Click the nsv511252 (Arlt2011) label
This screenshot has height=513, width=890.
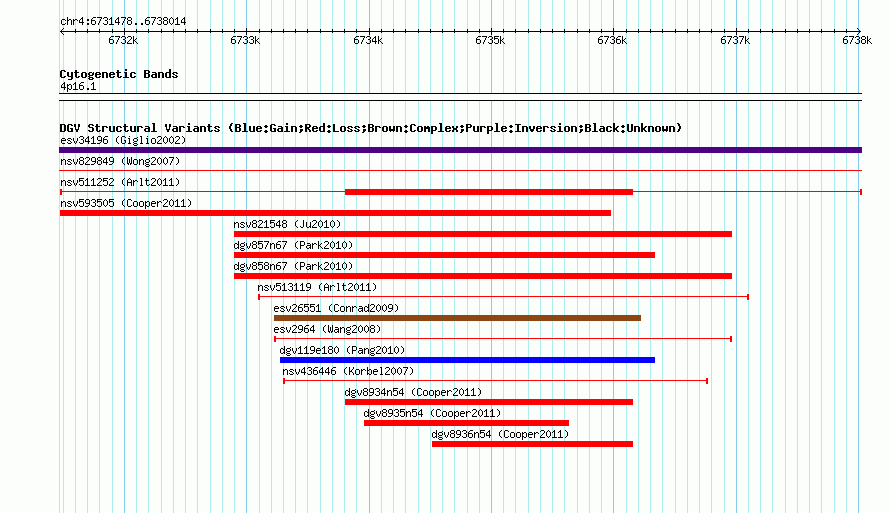coord(120,182)
